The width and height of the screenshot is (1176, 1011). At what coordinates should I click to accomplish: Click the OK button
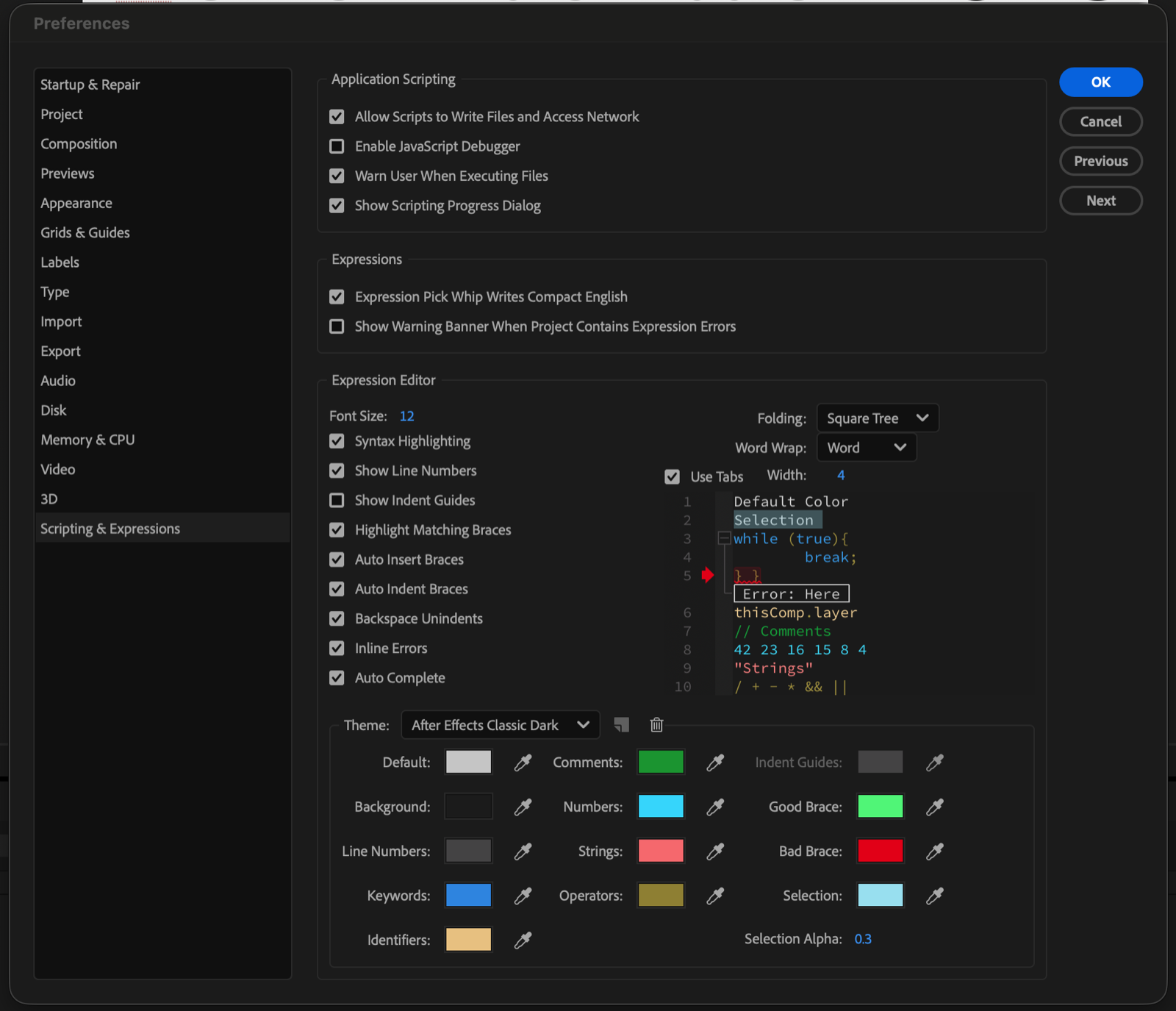click(1101, 82)
